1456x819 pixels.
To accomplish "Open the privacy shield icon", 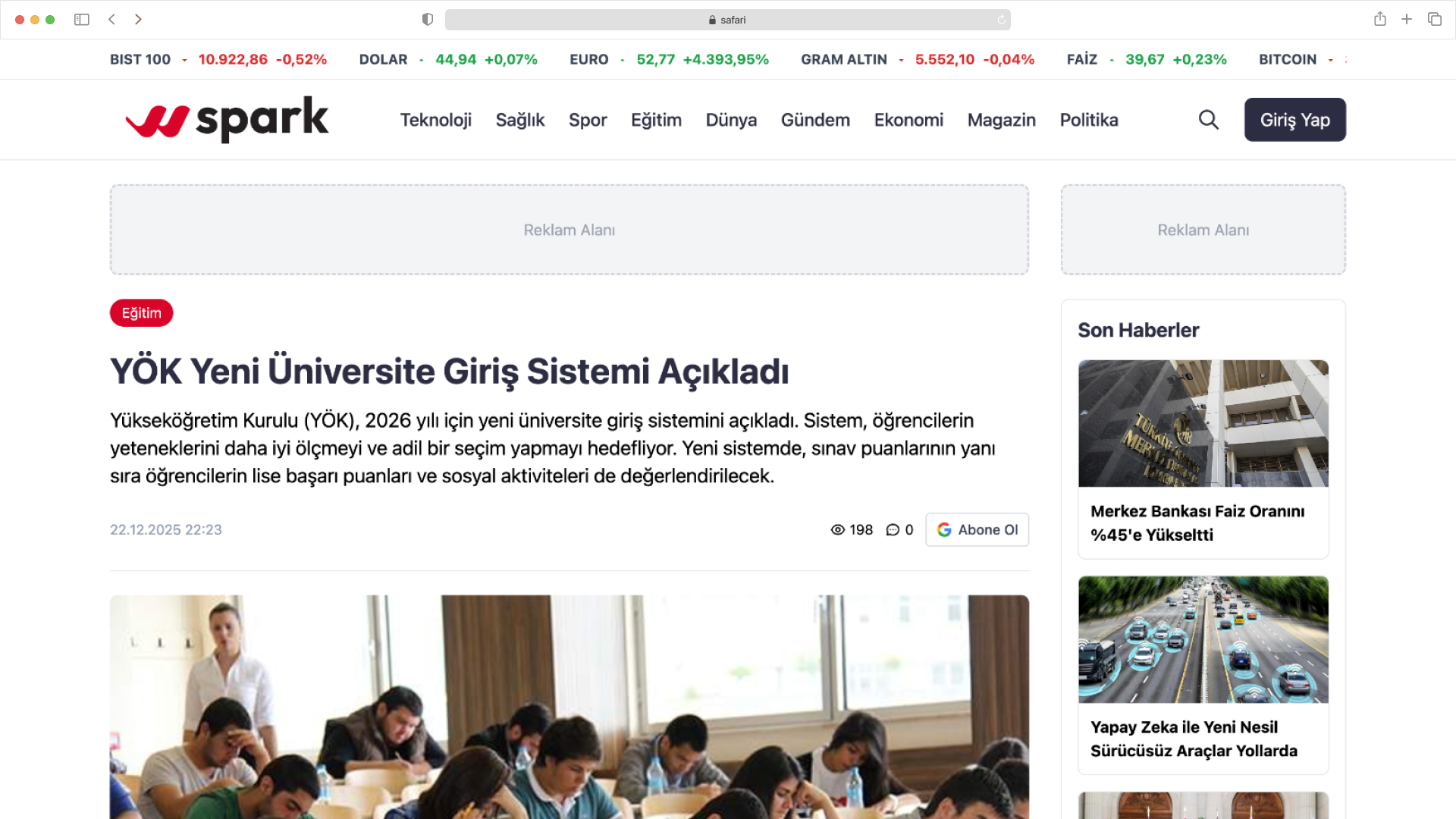I will tap(428, 20).
